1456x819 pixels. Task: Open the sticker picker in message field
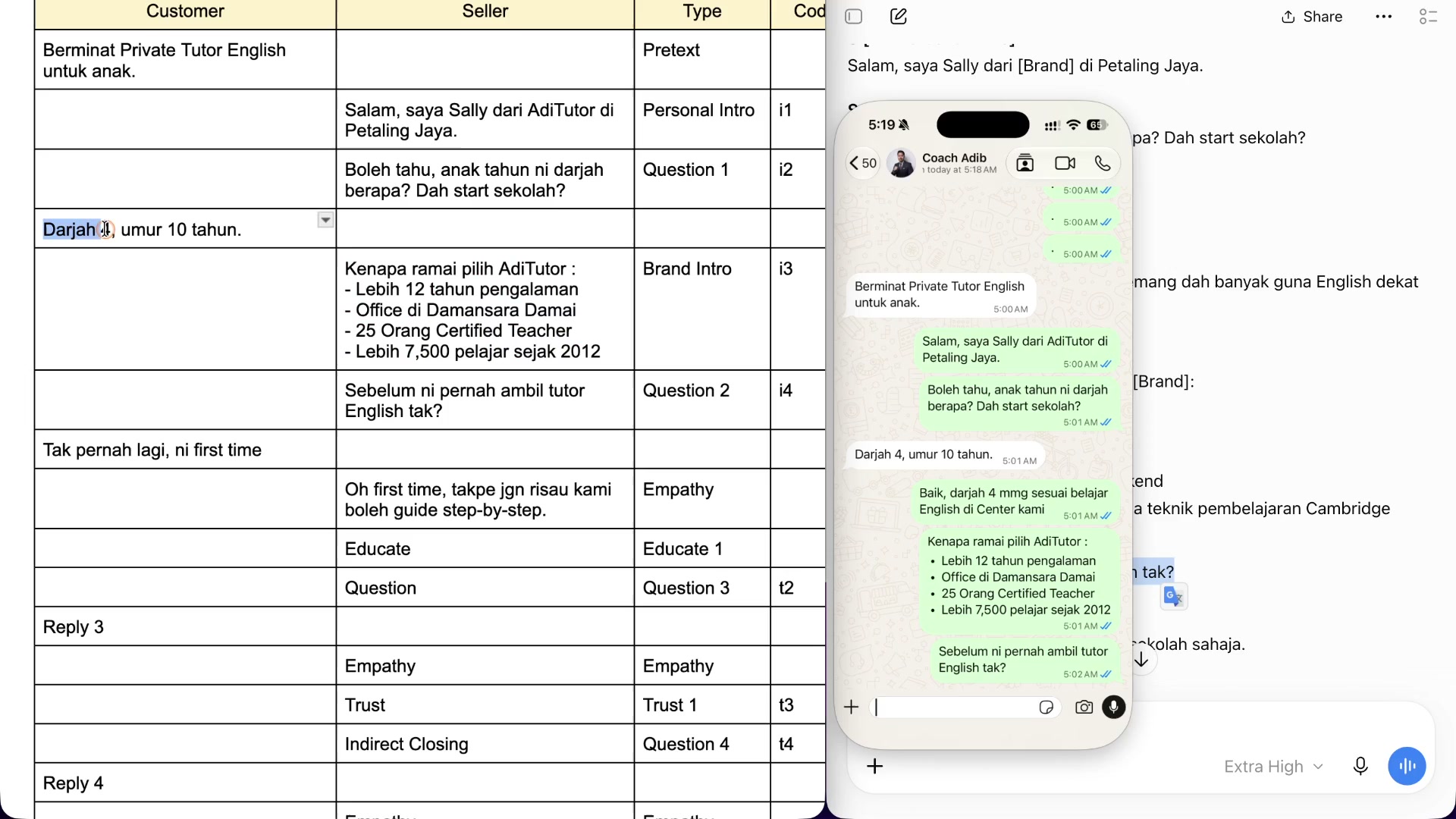click(1046, 708)
